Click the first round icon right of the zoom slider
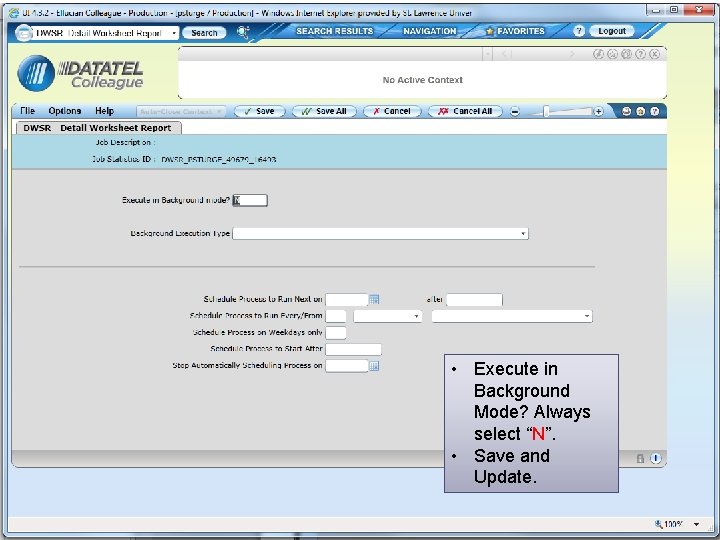 pyautogui.click(x=626, y=112)
